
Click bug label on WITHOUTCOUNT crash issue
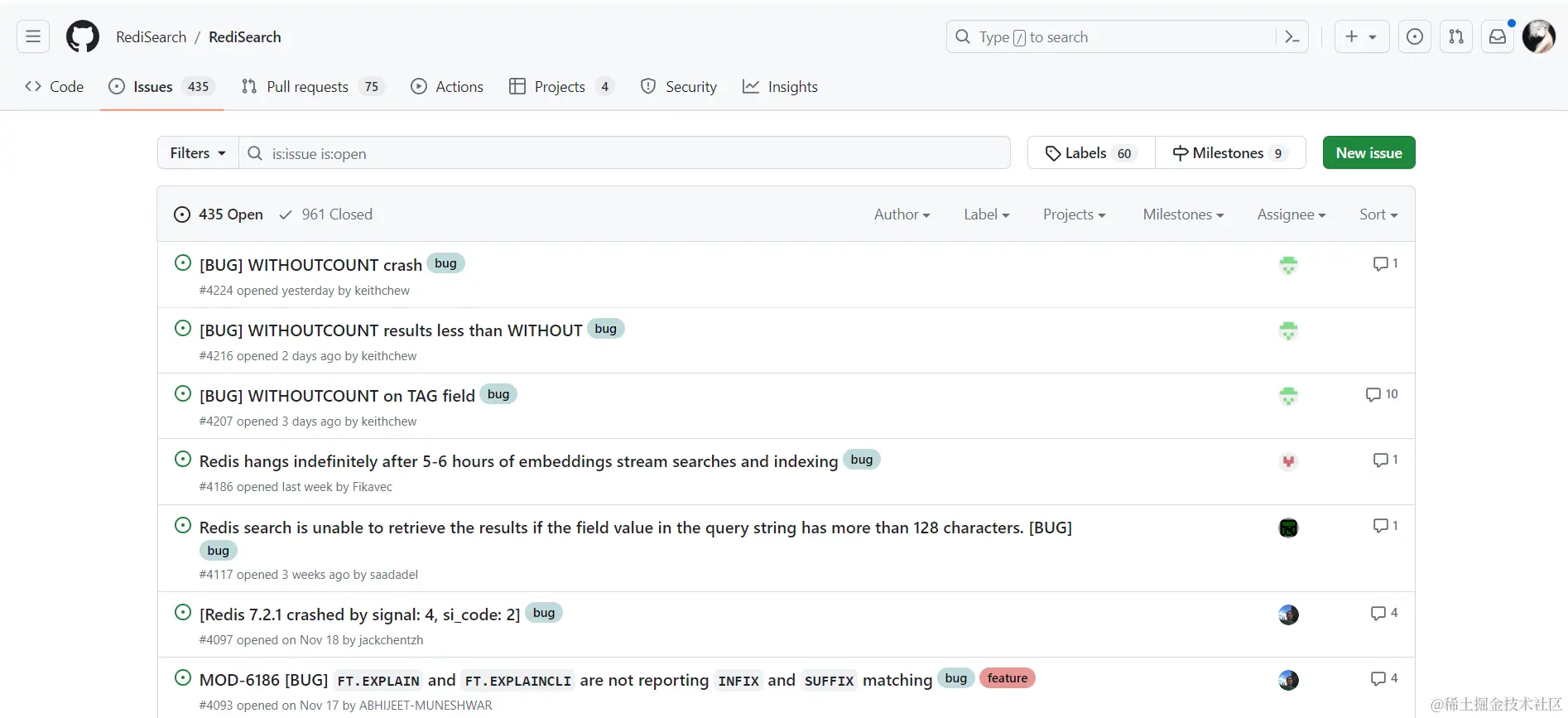coord(445,263)
